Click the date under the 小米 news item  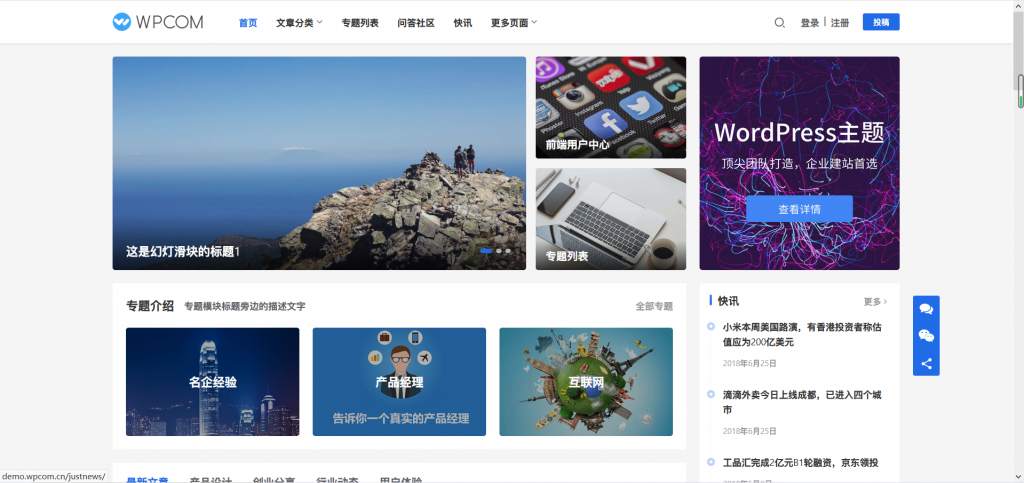click(x=750, y=364)
